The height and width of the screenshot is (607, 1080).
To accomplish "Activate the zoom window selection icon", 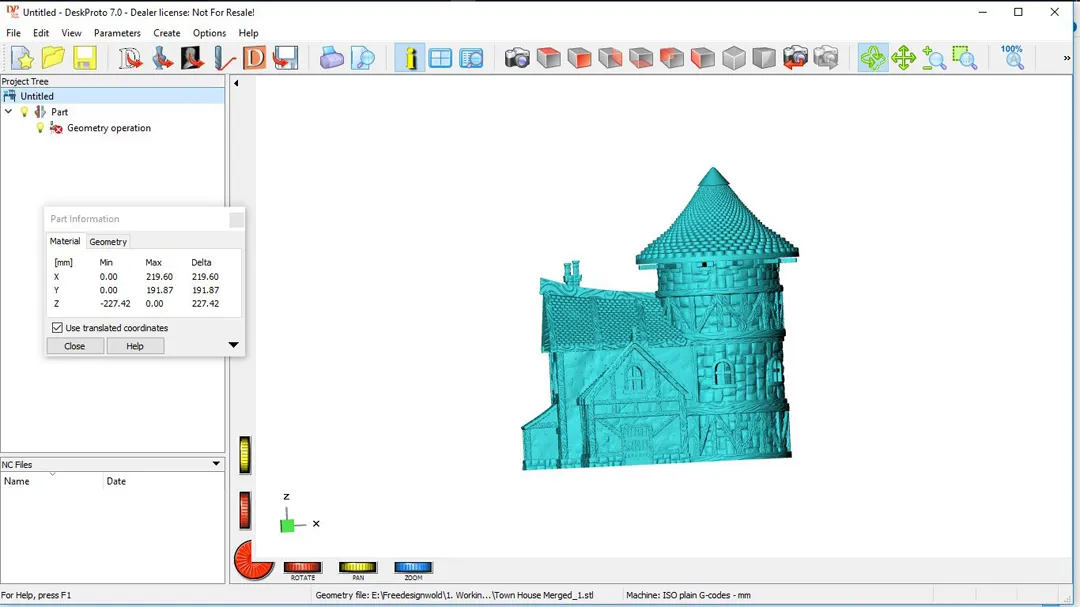I will (965, 58).
